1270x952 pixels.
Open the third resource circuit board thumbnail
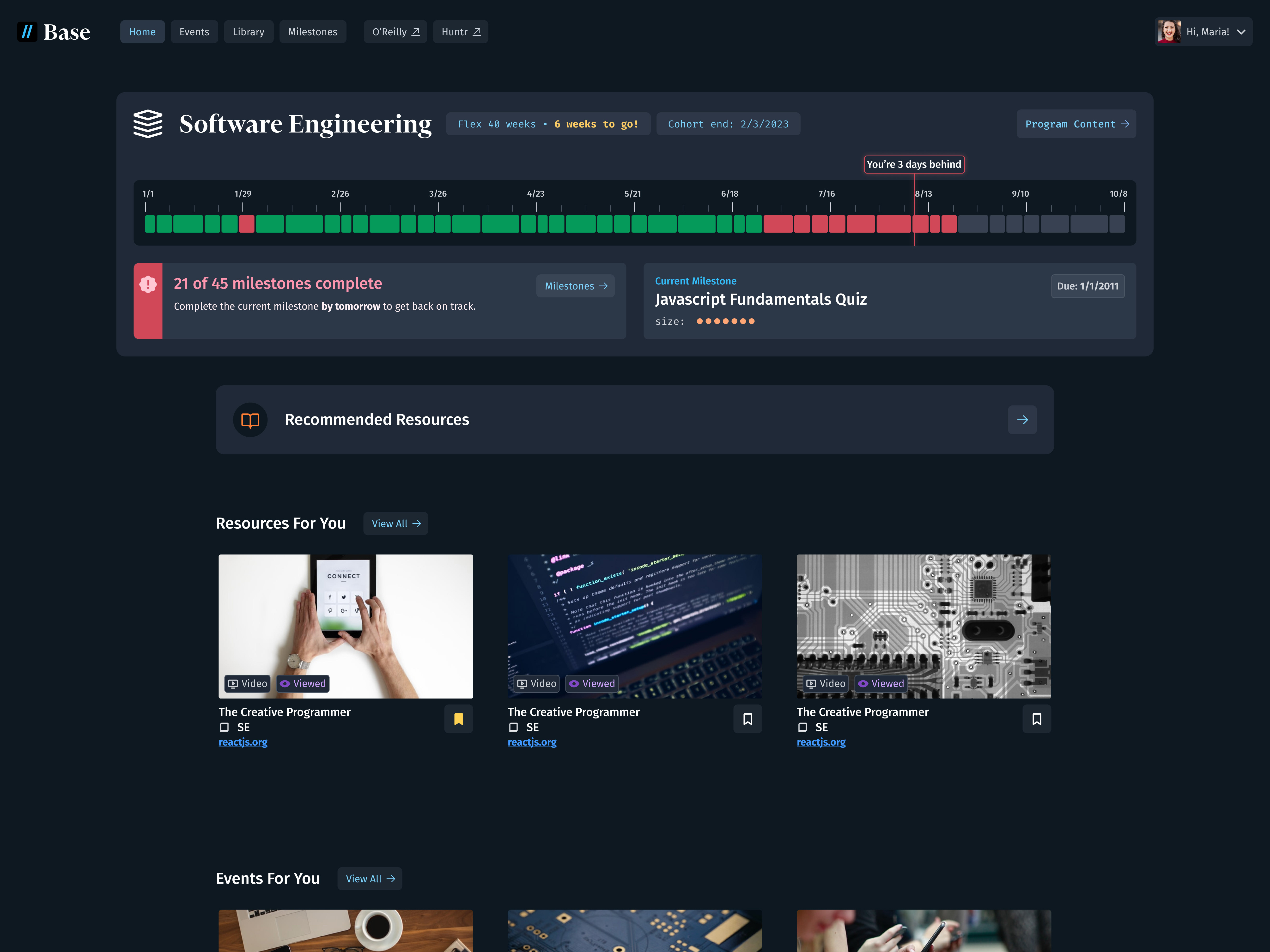tap(924, 626)
